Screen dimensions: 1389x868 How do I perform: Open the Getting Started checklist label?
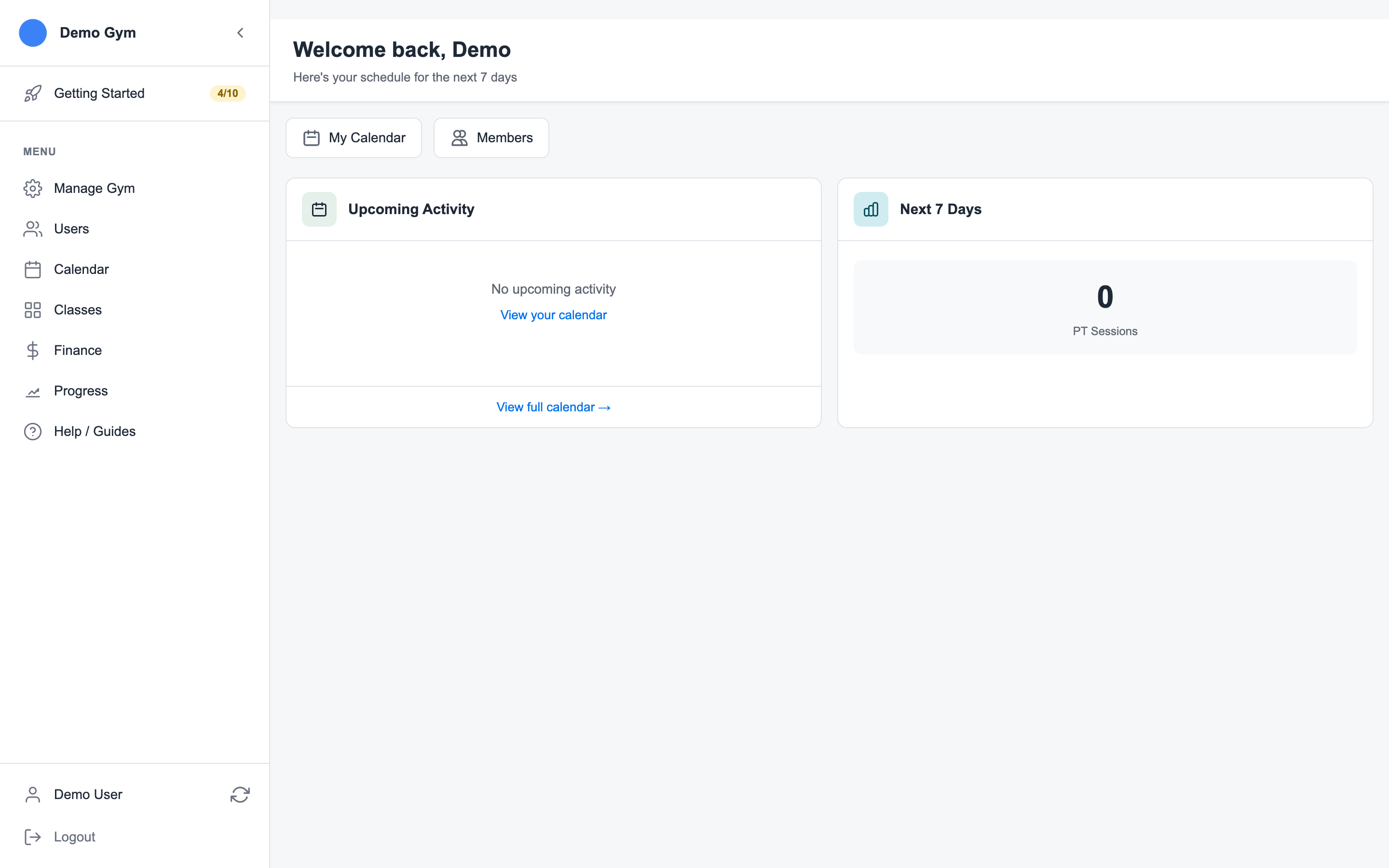point(99,93)
